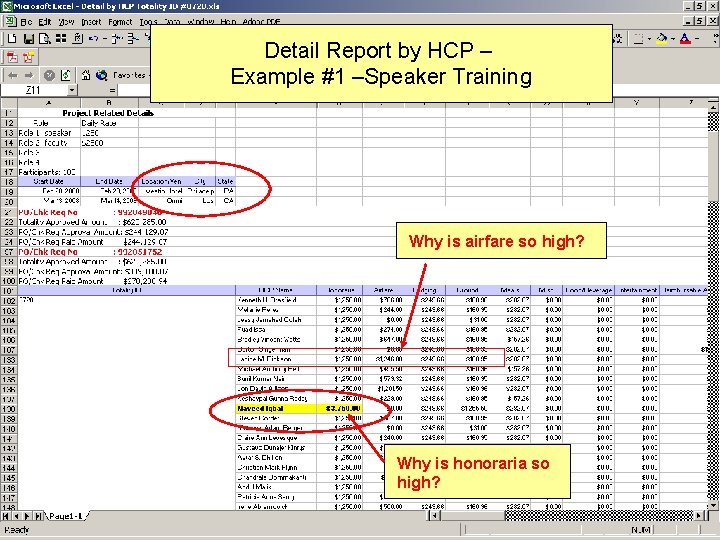
Task: Open the Format menu
Action: coord(120,22)
